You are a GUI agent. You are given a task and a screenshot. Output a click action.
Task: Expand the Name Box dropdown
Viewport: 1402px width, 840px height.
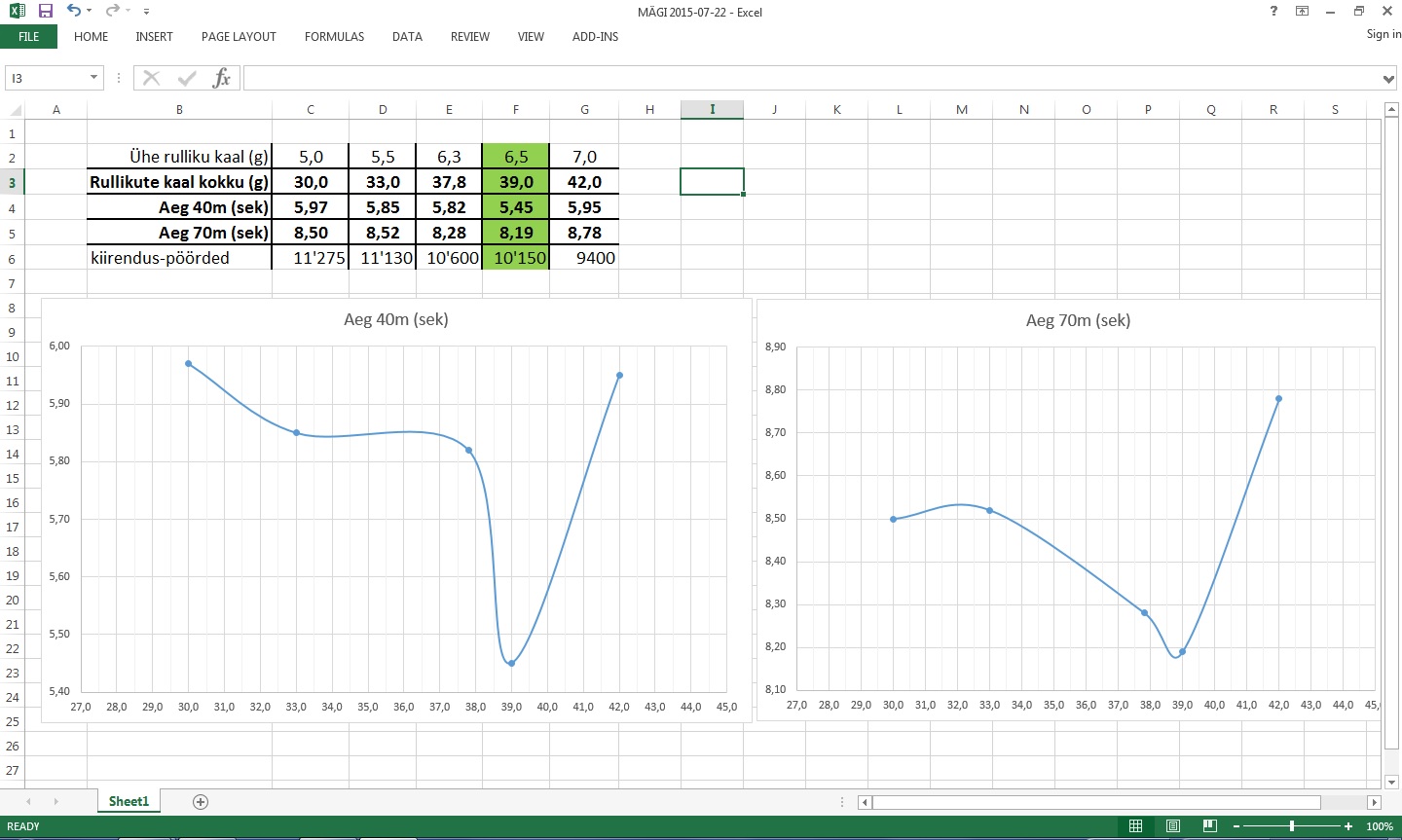[x=93, y=78]
